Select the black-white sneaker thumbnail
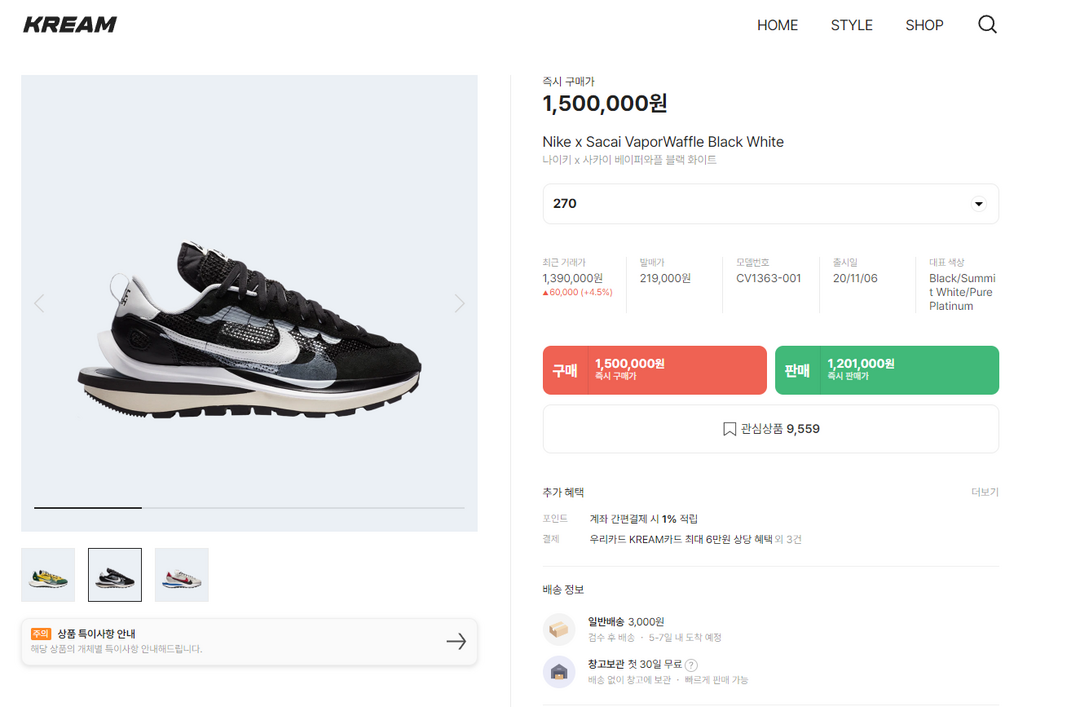This screenshot has width=1080, height=707. pyautogui.click(x=115, y=575)
